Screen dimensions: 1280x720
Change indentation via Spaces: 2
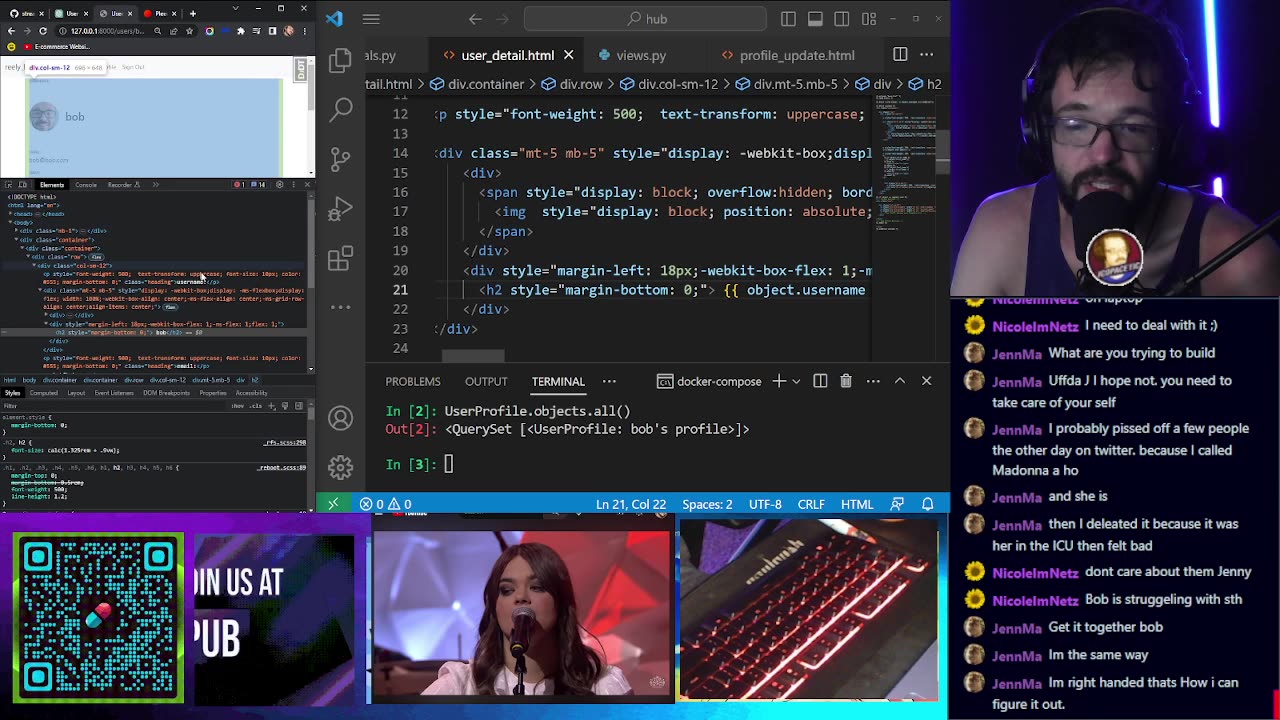[x=707, y=504]
